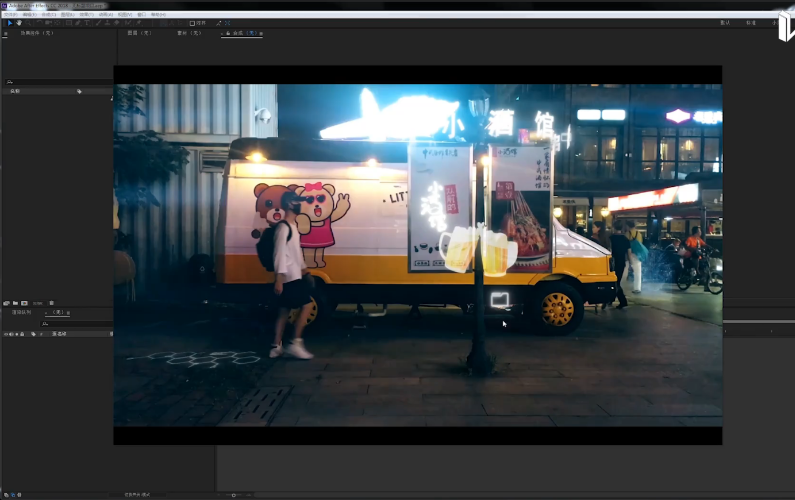Click the trash delete icon in Project panel
The width and height of the screenshot is (795, 500).
[52, 302]
